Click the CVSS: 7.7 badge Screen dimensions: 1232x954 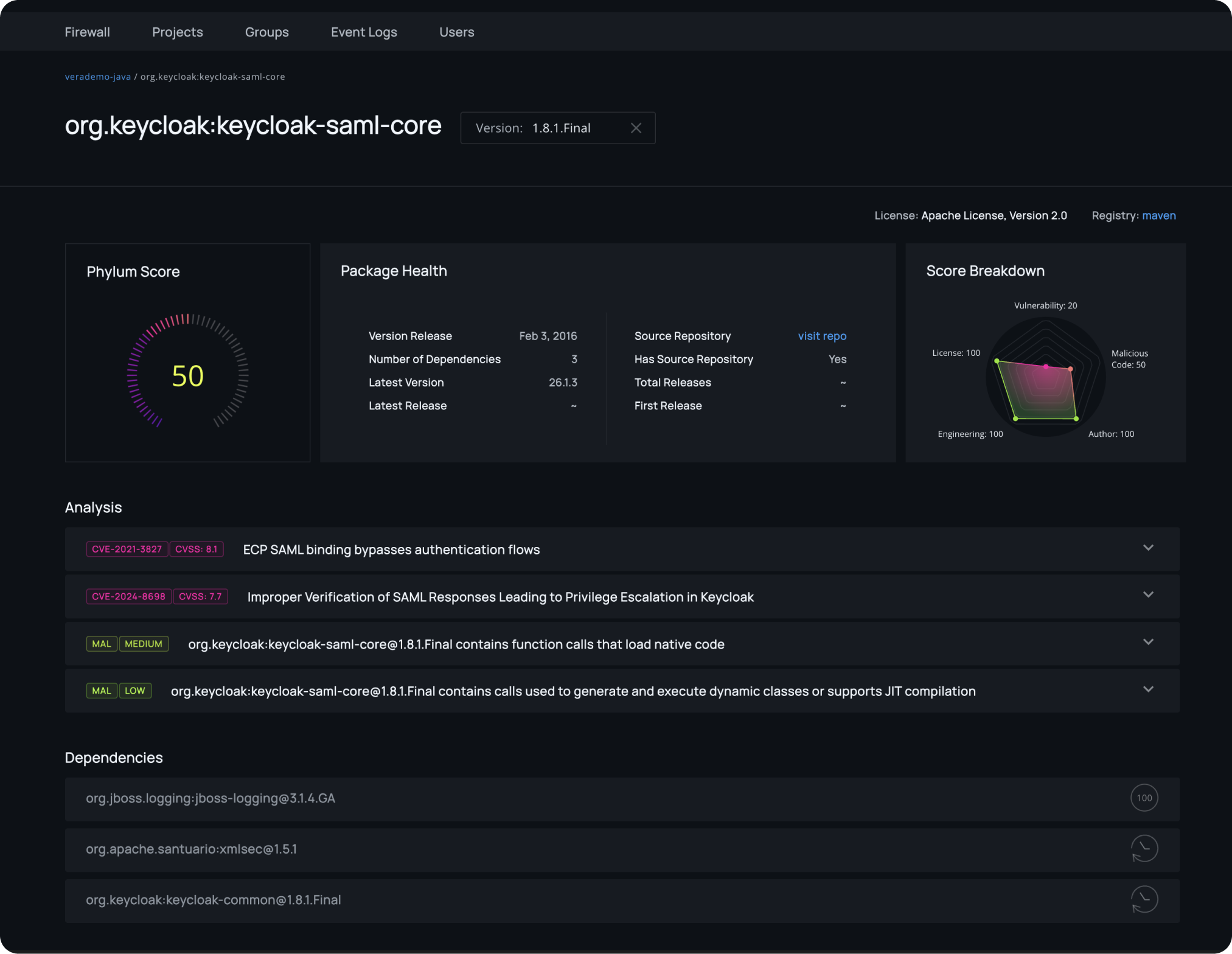tap(200, 596)
